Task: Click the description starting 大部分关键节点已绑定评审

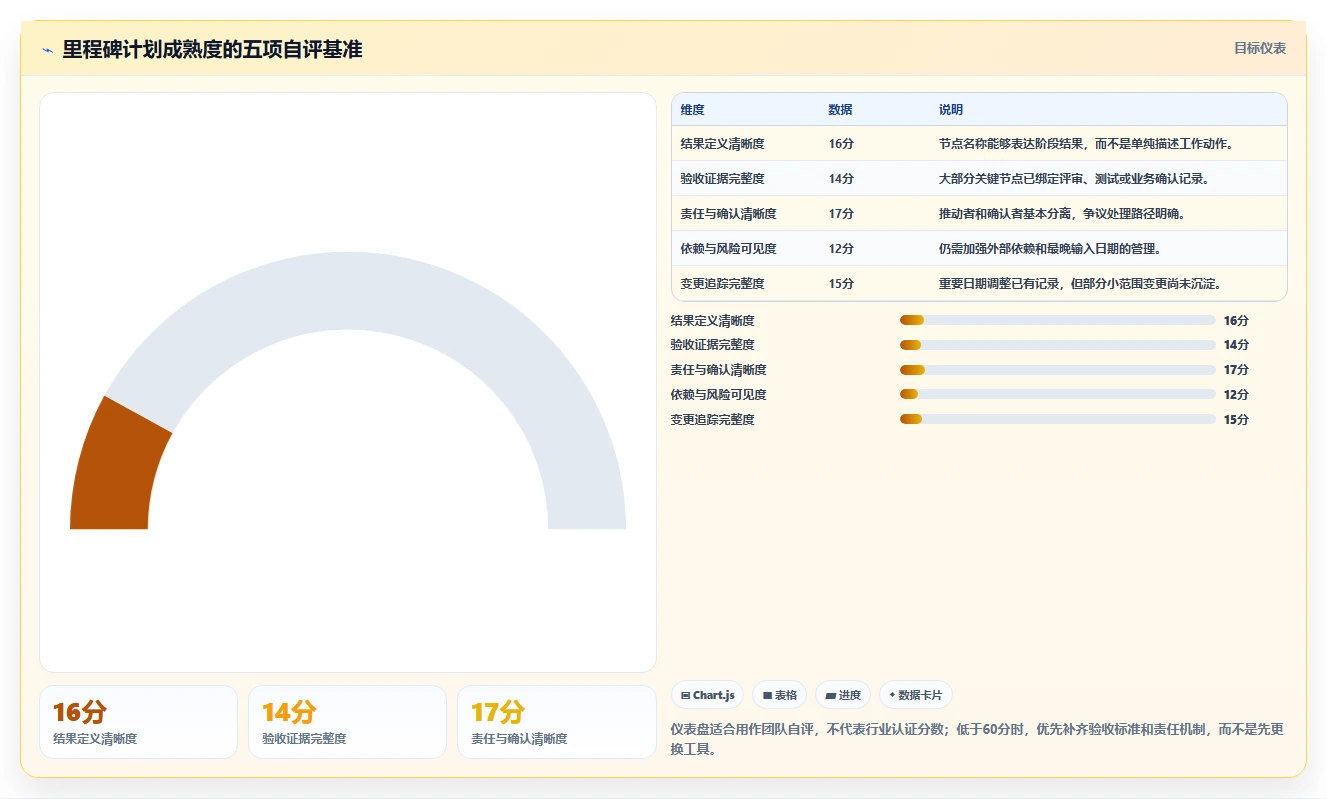Action: click(1073, 179)
